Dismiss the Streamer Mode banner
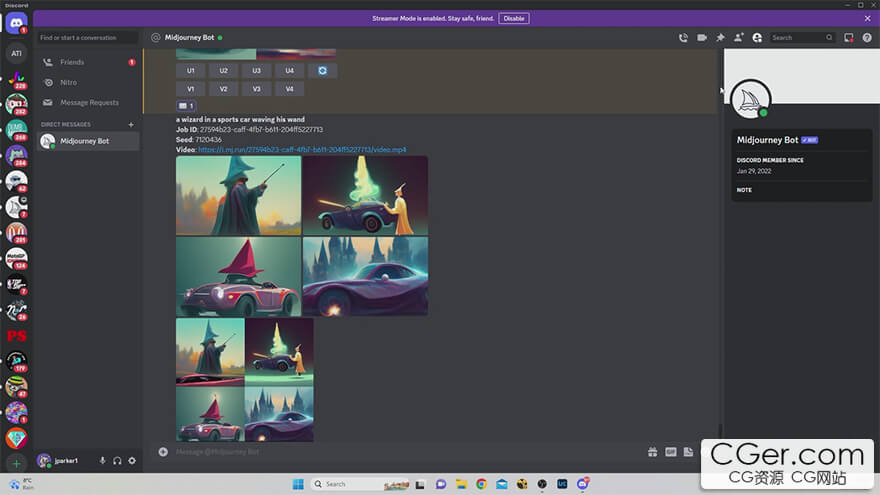 tap(867, 19)
